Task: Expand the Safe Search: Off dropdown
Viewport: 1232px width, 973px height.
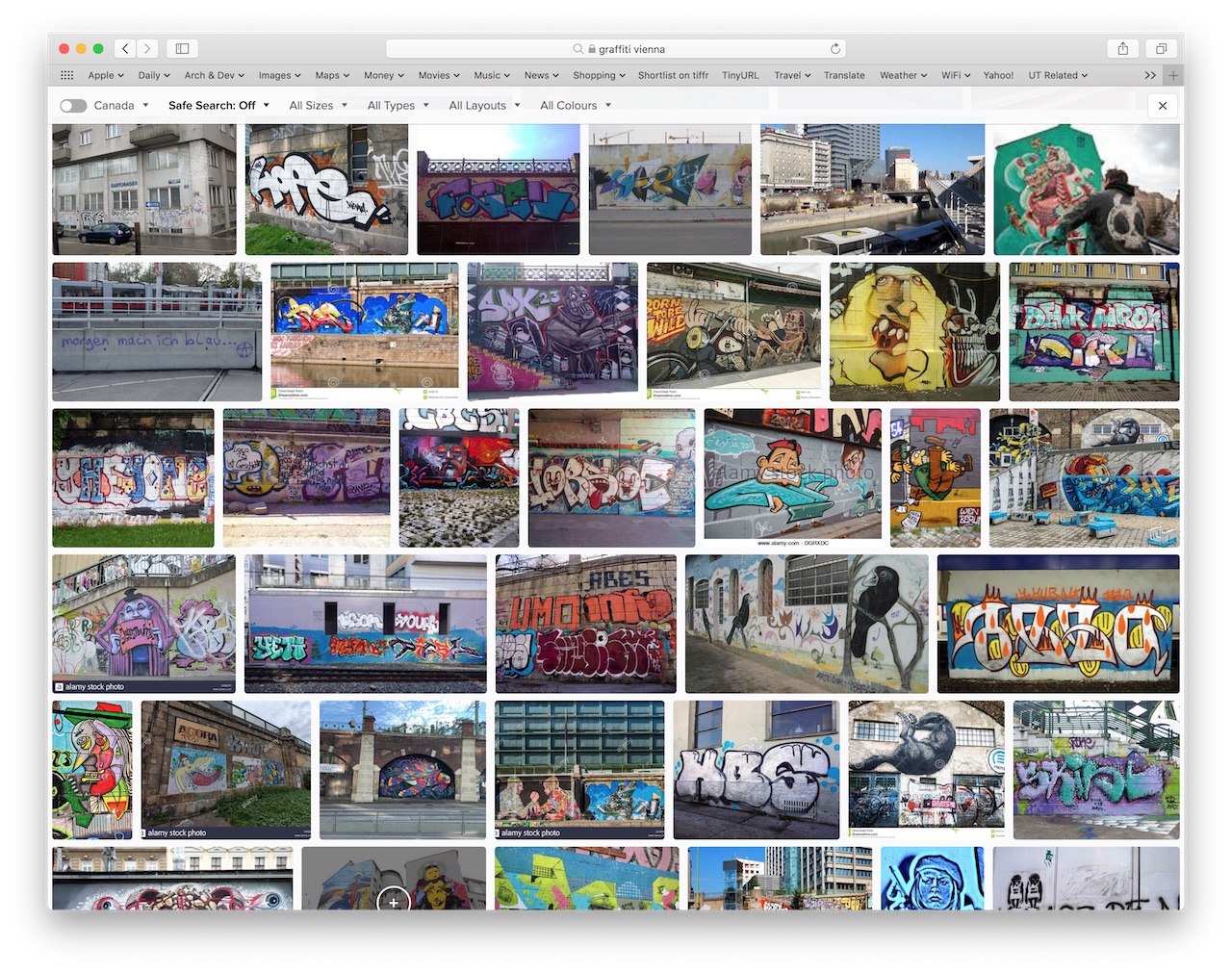Action: pos(218,106)
